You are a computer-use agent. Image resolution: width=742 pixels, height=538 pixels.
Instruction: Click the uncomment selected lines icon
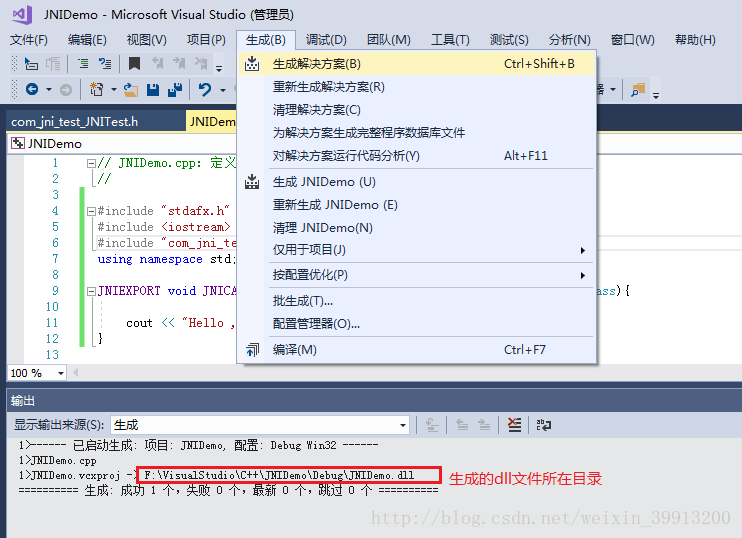pyautogui.click(x=105, y=63)
